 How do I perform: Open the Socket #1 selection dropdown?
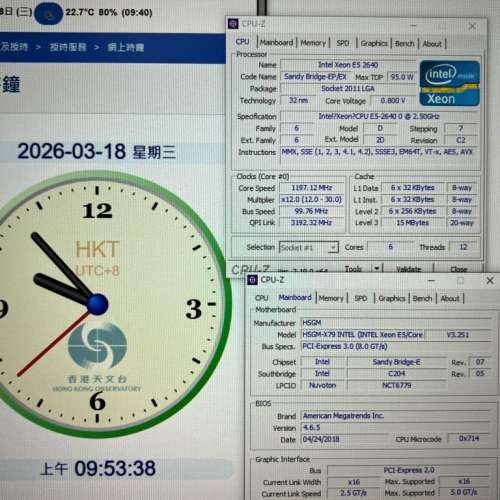point(309,247)
